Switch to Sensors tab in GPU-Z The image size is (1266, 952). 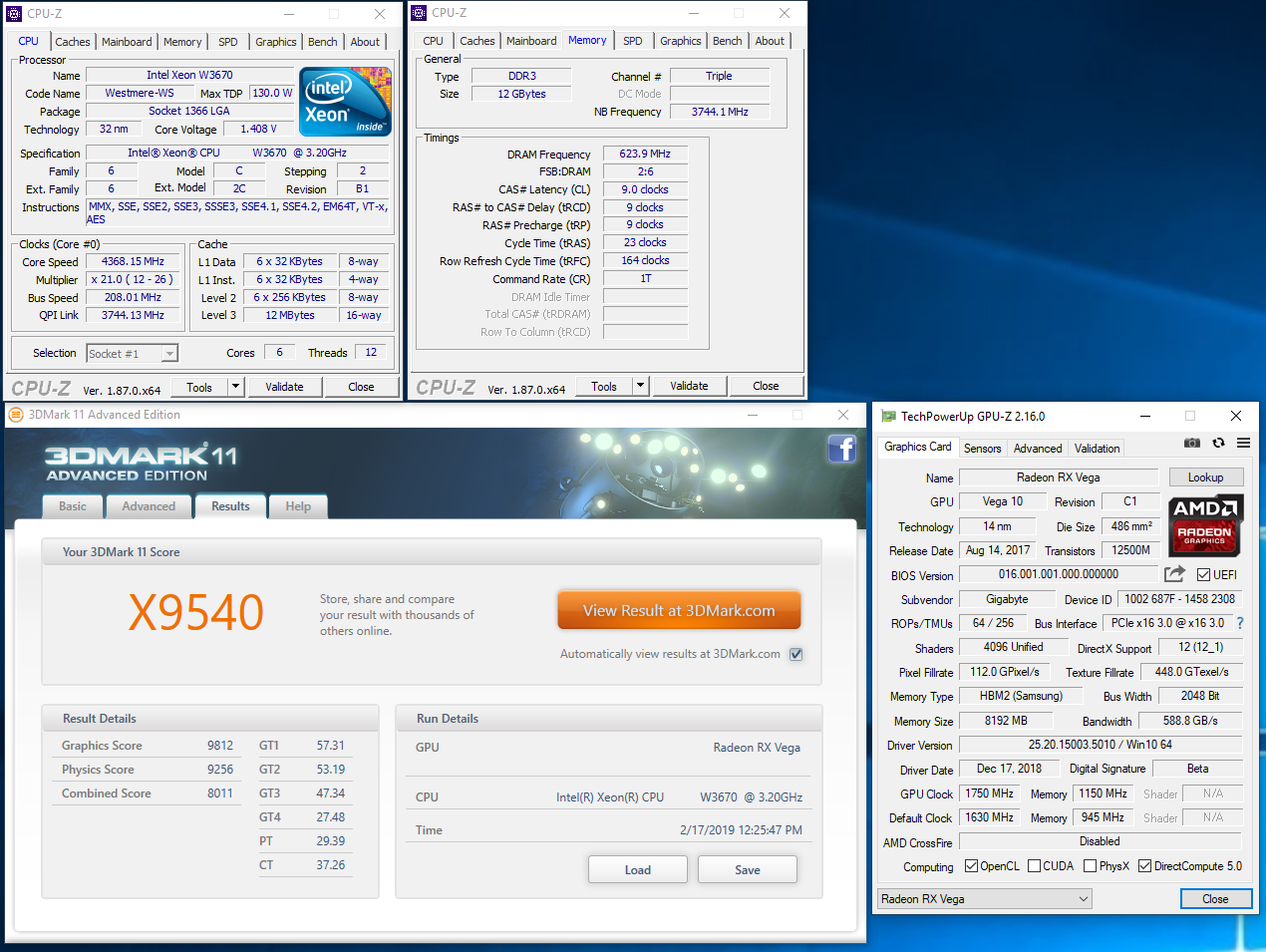click(x=982, y=449)
